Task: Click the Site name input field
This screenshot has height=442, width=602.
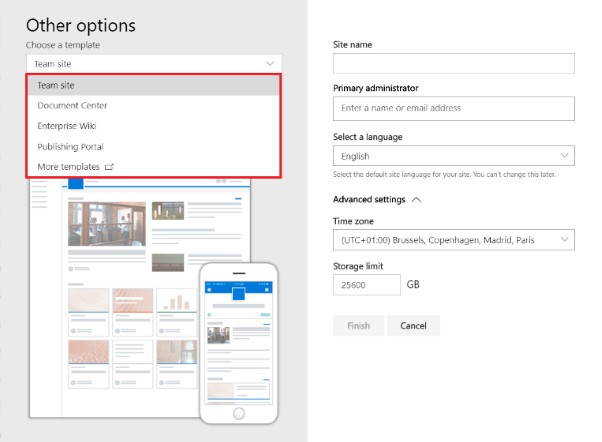Action: (x=454, y=63)
